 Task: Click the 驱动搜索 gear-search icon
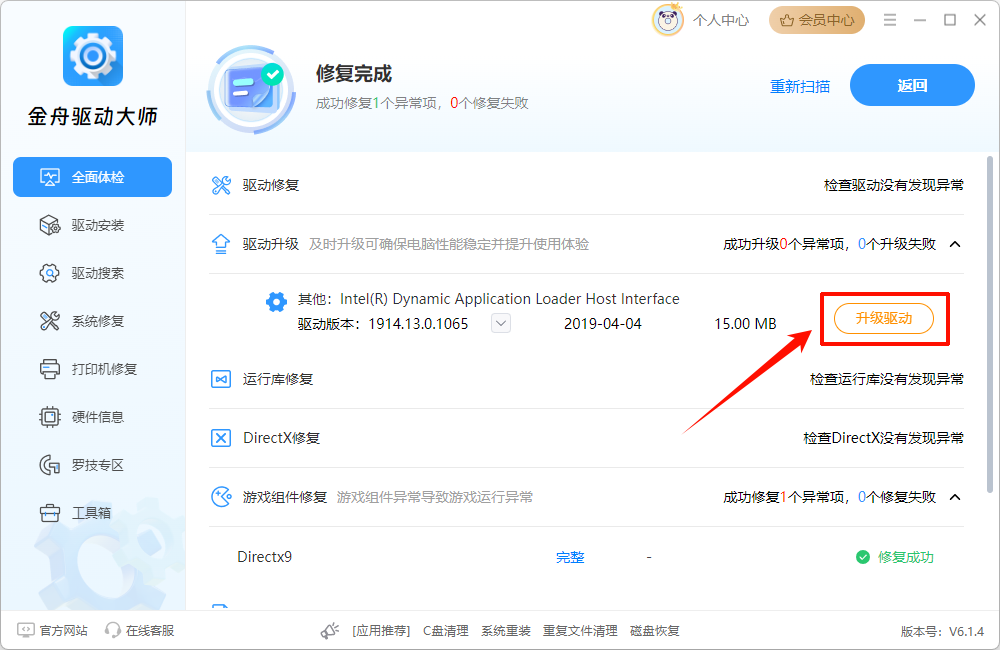click(50, 273)
